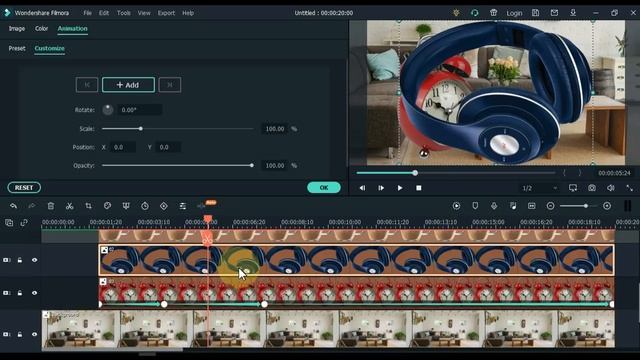Switch to the Color tab
Viewport: 640px width, 360px height.
point(41,29)
